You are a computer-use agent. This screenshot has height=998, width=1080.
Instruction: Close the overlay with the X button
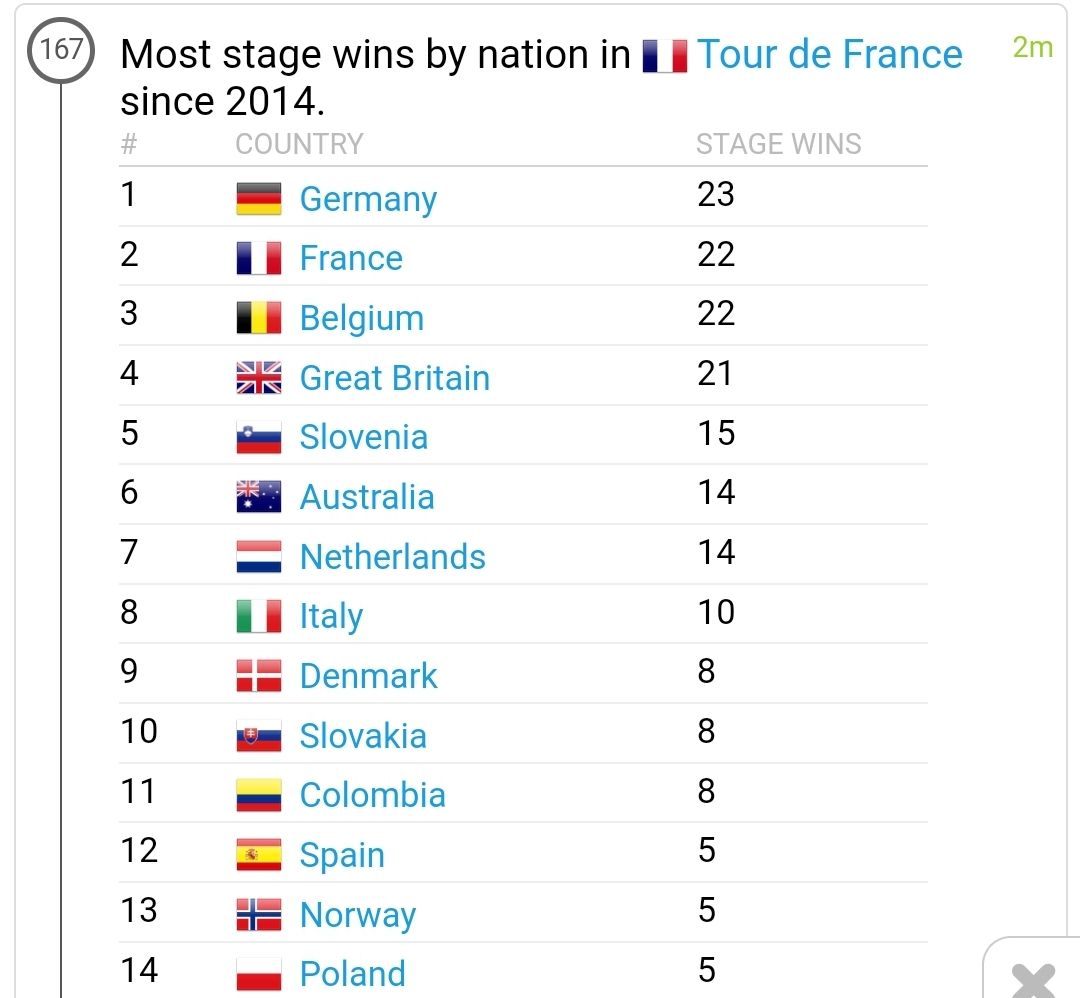(x=1032, y=980)
